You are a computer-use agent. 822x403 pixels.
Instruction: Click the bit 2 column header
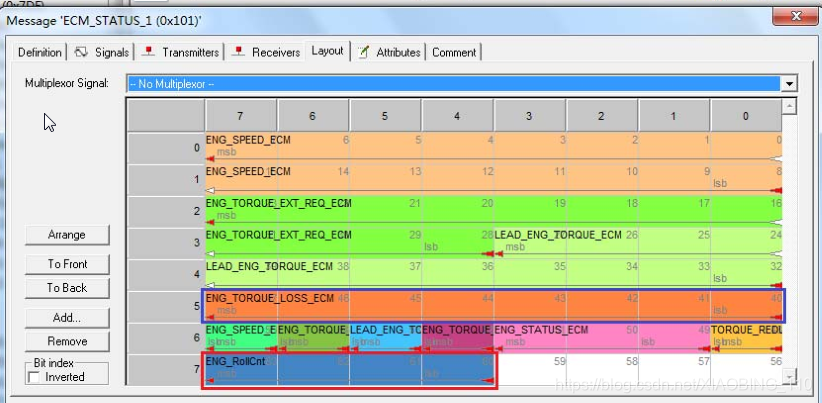[x=602, y=116]
